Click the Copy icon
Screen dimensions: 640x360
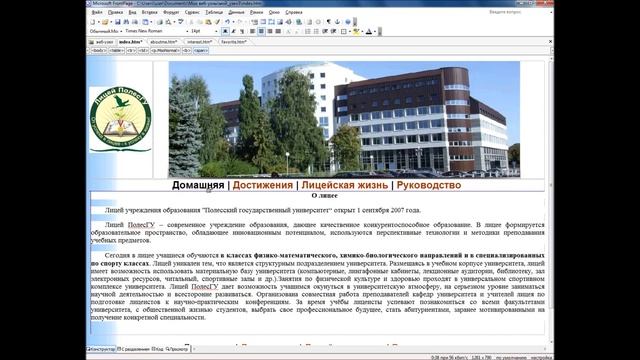click(x=200, y=22)
